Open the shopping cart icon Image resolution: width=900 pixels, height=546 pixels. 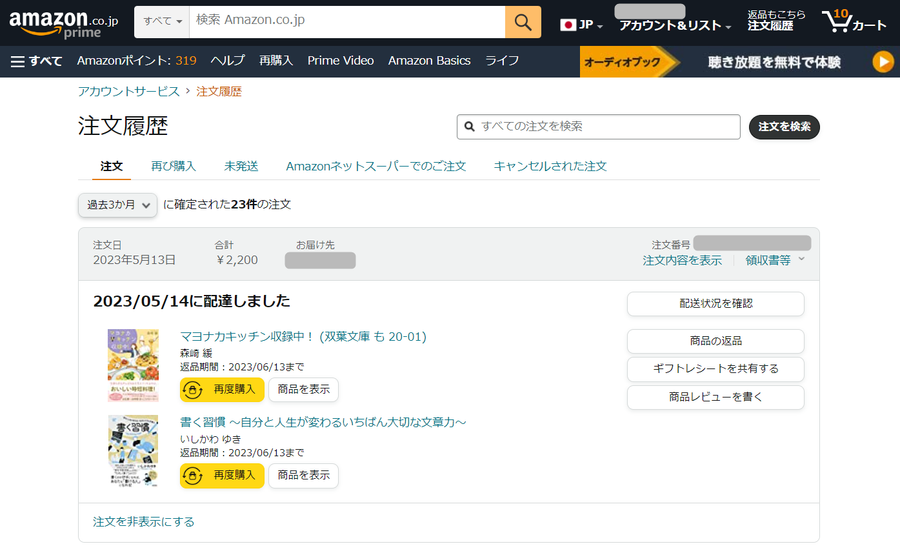click(854, 22)
